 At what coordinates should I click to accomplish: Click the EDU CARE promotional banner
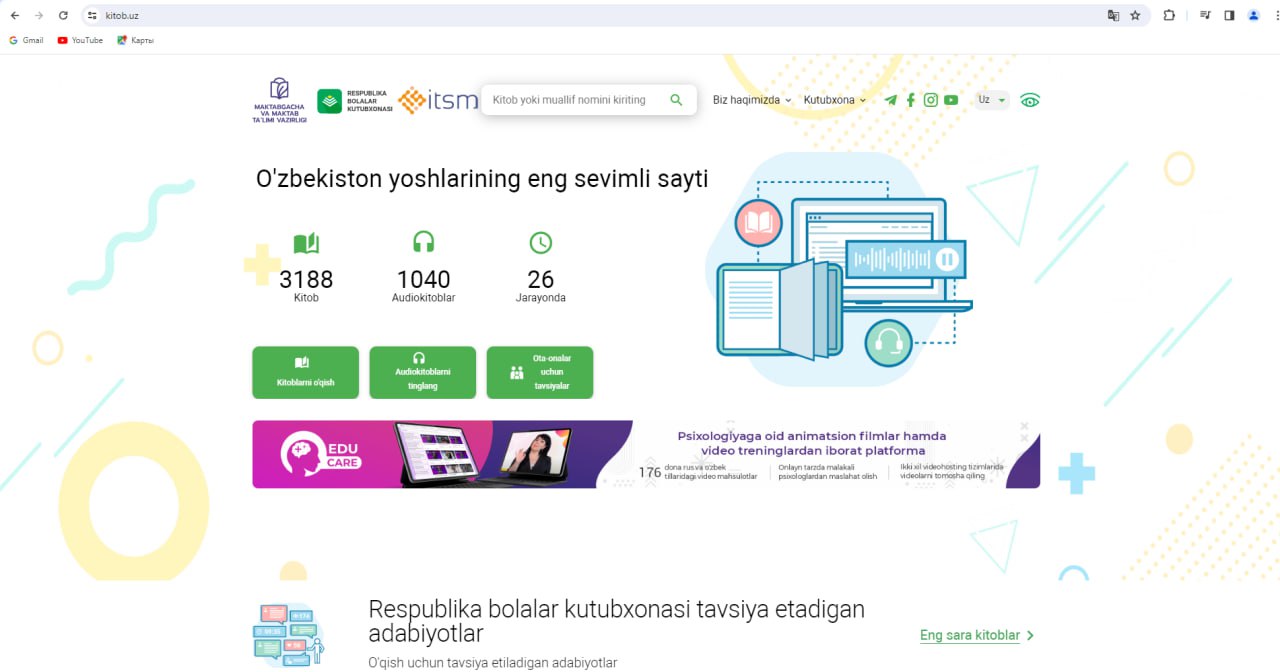[645, 454]
